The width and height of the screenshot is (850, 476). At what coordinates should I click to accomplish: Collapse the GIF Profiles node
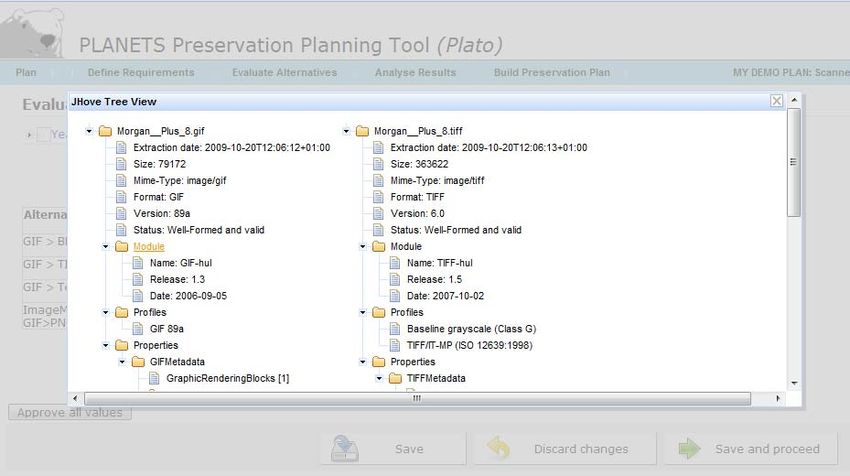[x=106, y=312]
